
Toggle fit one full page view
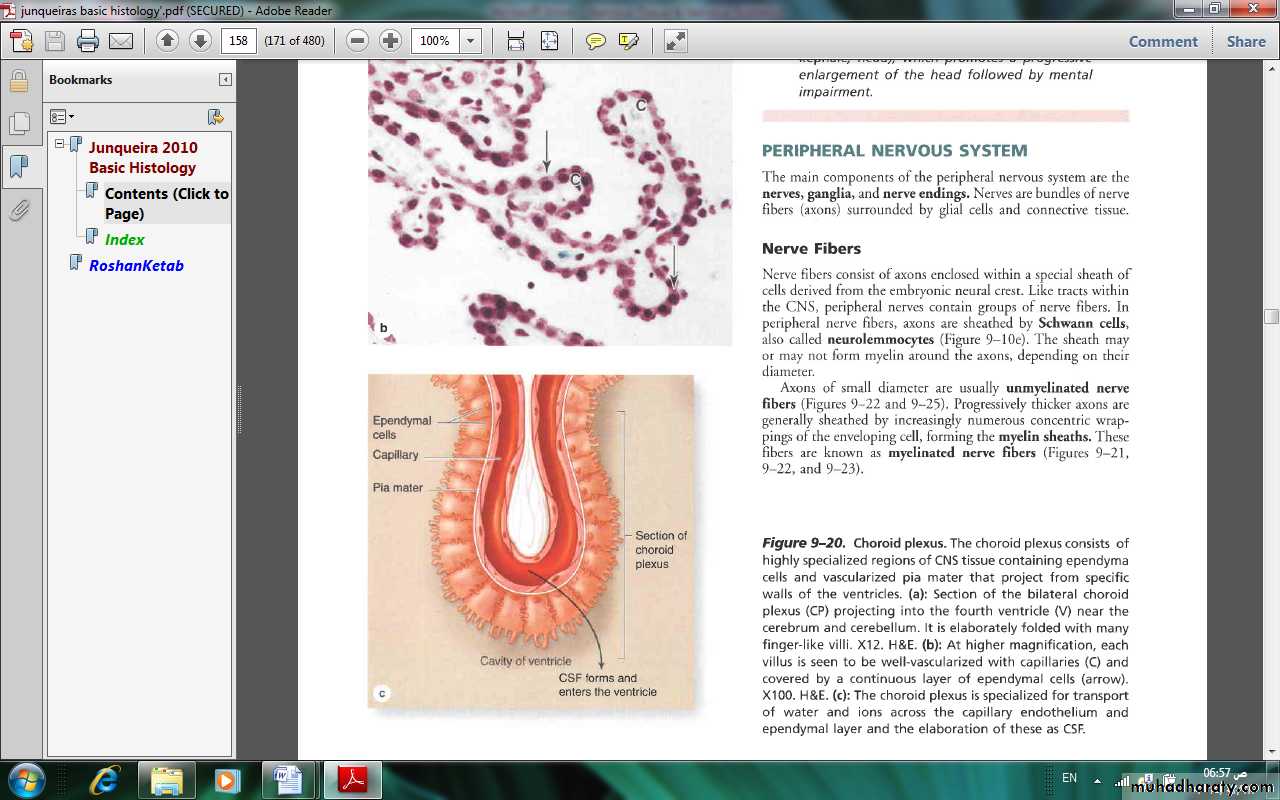pos(549,41)
